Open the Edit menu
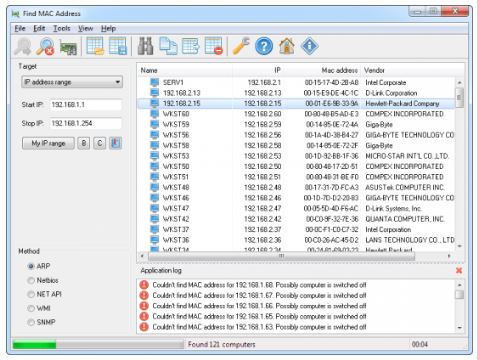The image size is (477, 360). tap(39, 28)
